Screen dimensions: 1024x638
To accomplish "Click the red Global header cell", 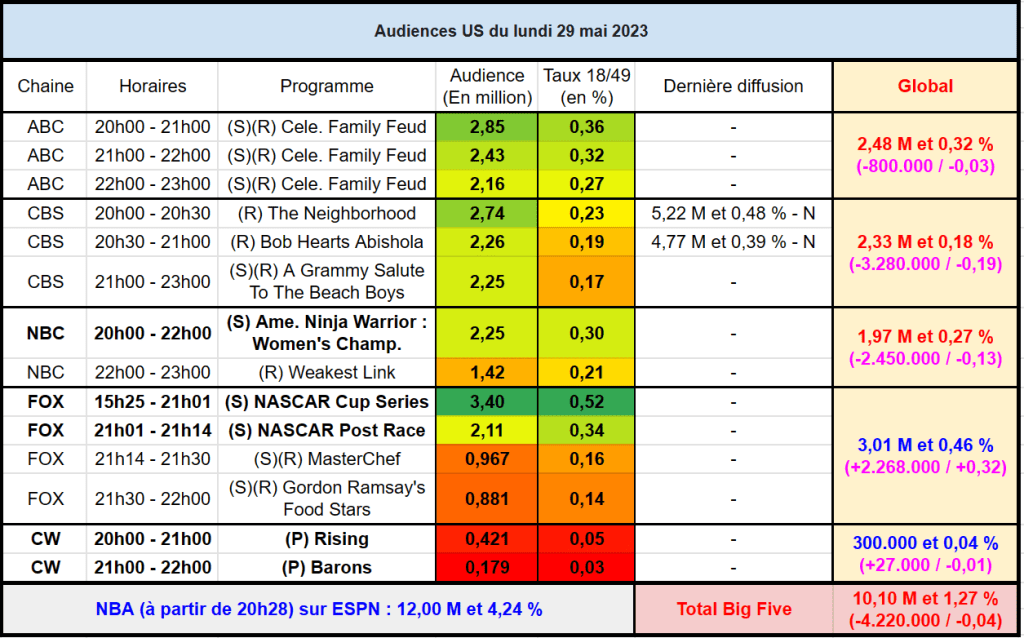I will tap(925, 86).
